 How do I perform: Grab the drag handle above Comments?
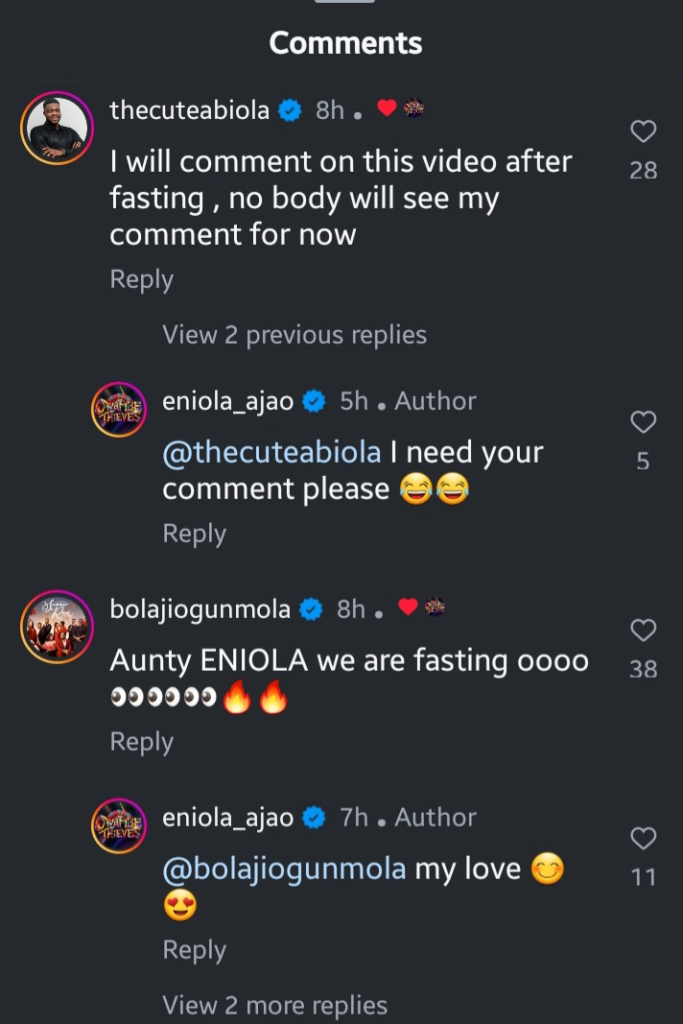pos(344,2)
